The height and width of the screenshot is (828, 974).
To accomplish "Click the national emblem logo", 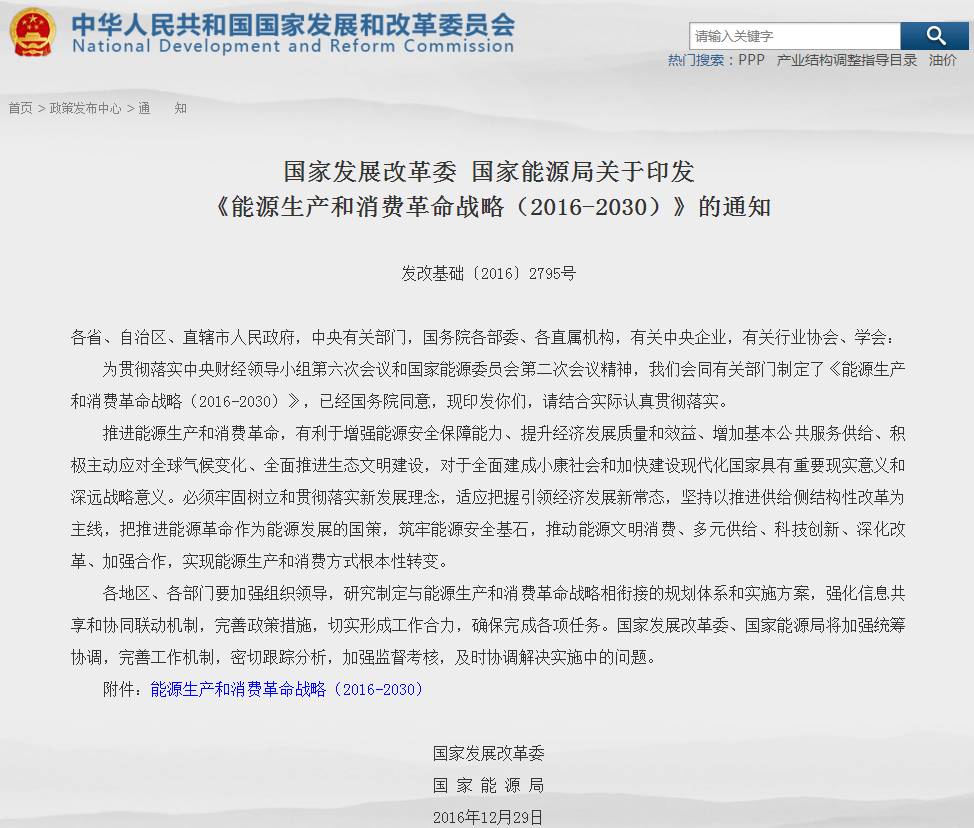I will [x=33, y=33].
